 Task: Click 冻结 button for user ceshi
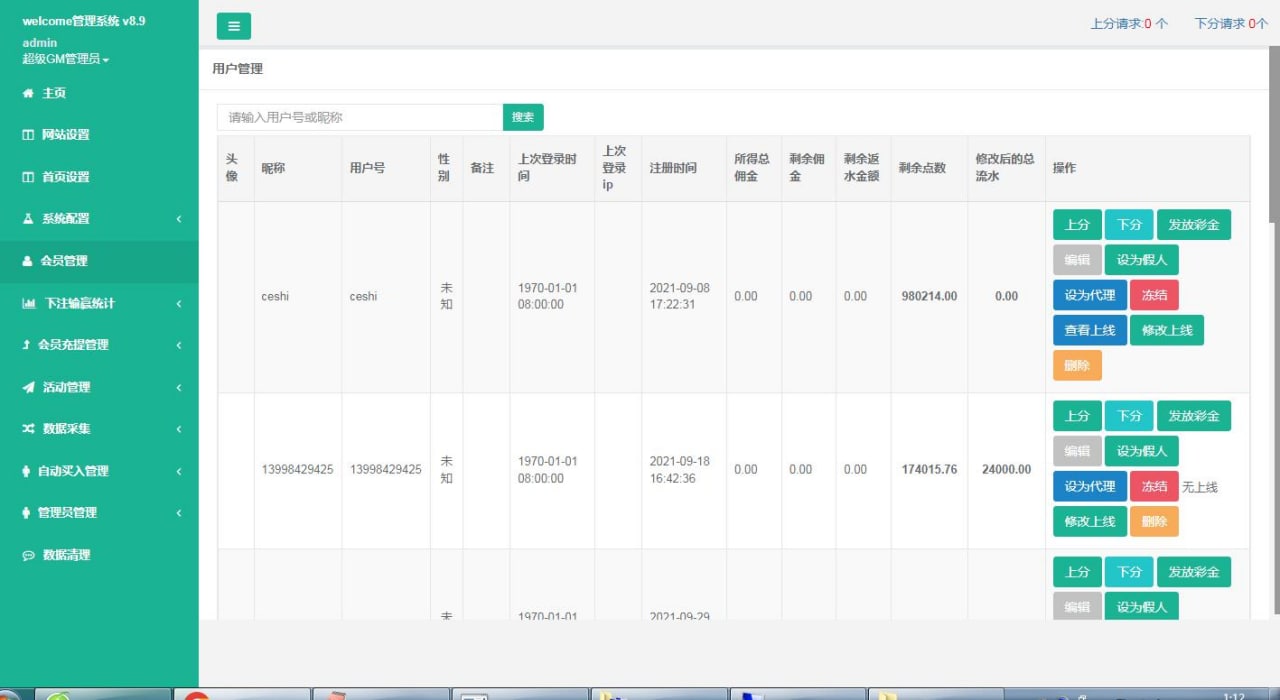tap(1154, 295)
